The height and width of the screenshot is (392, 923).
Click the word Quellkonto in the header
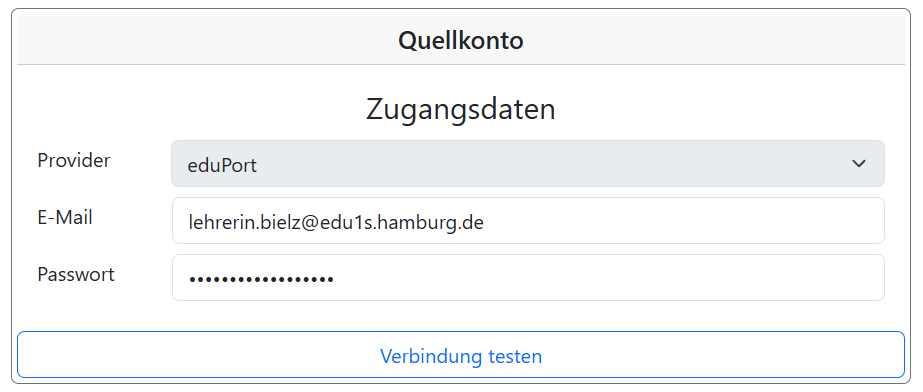click(x=461, y=41)
